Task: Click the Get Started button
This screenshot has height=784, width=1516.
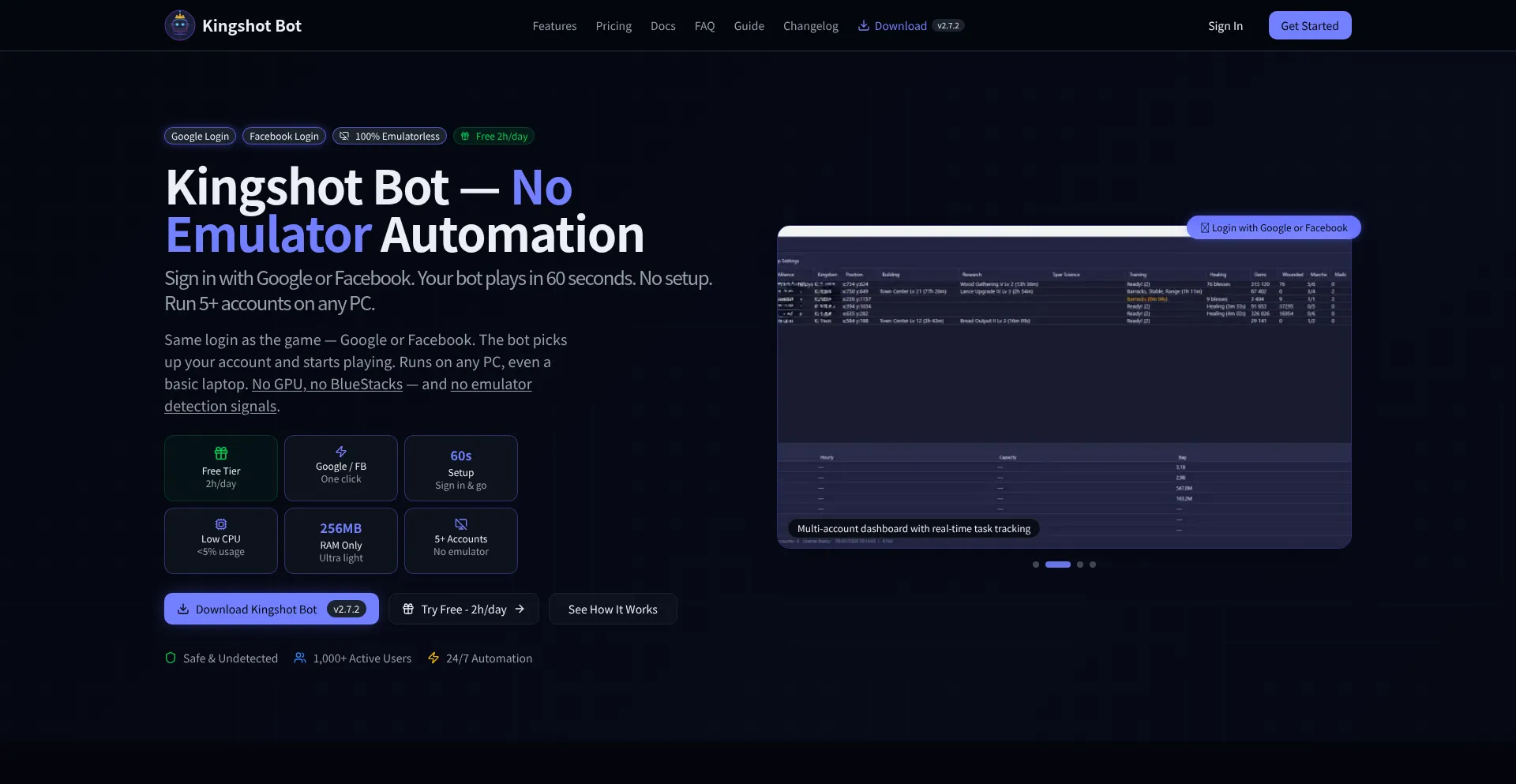Action: 1310,25
